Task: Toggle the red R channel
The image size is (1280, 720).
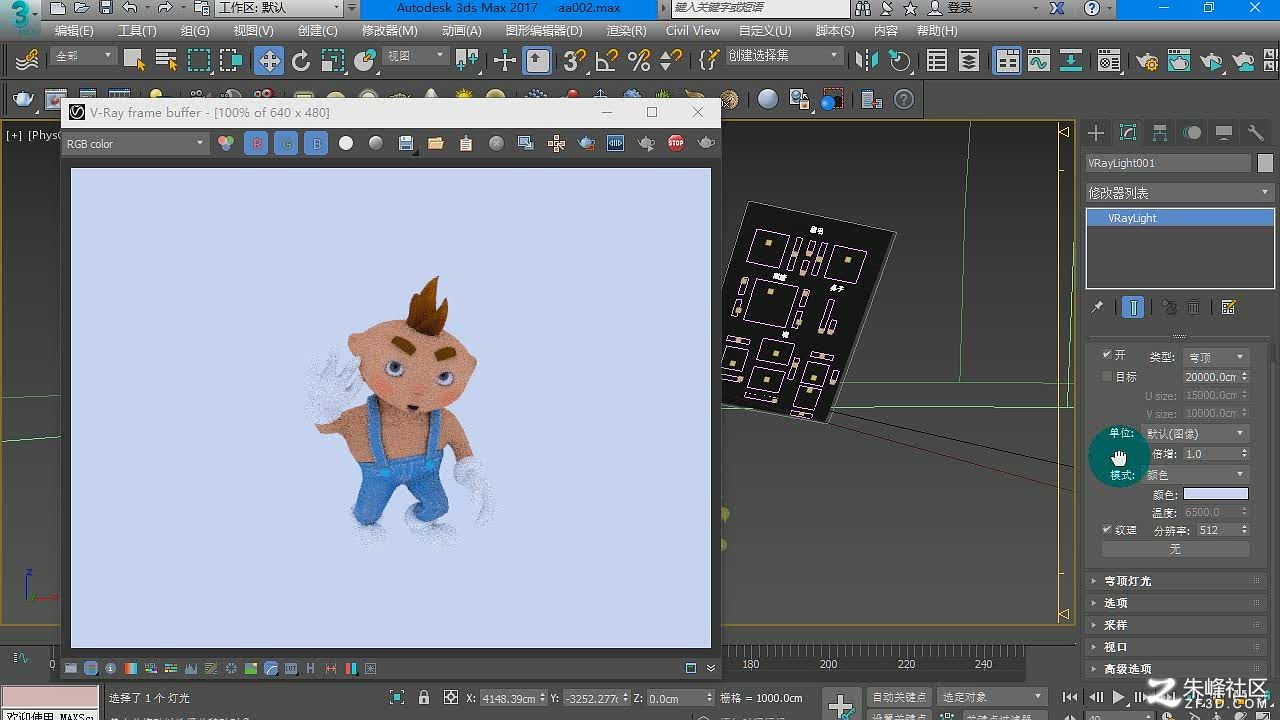Action: [x=257, y=144]
